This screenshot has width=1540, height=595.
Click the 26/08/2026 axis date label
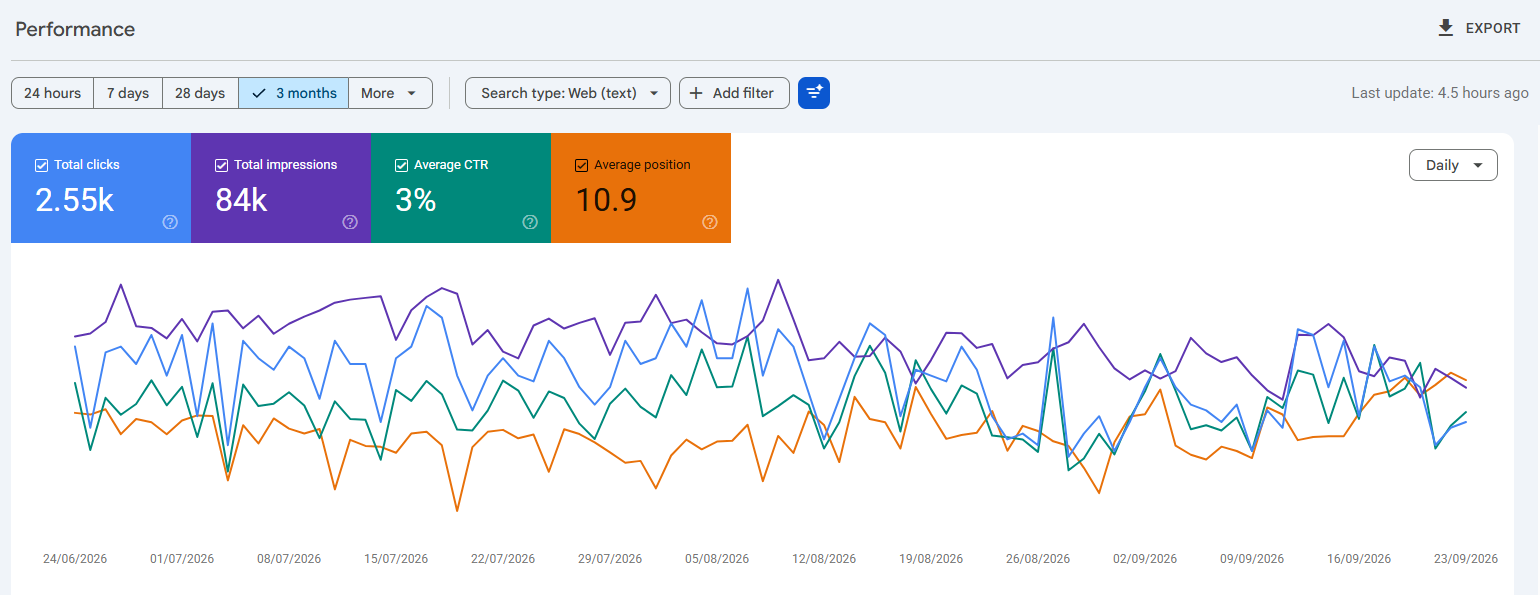1038,559
